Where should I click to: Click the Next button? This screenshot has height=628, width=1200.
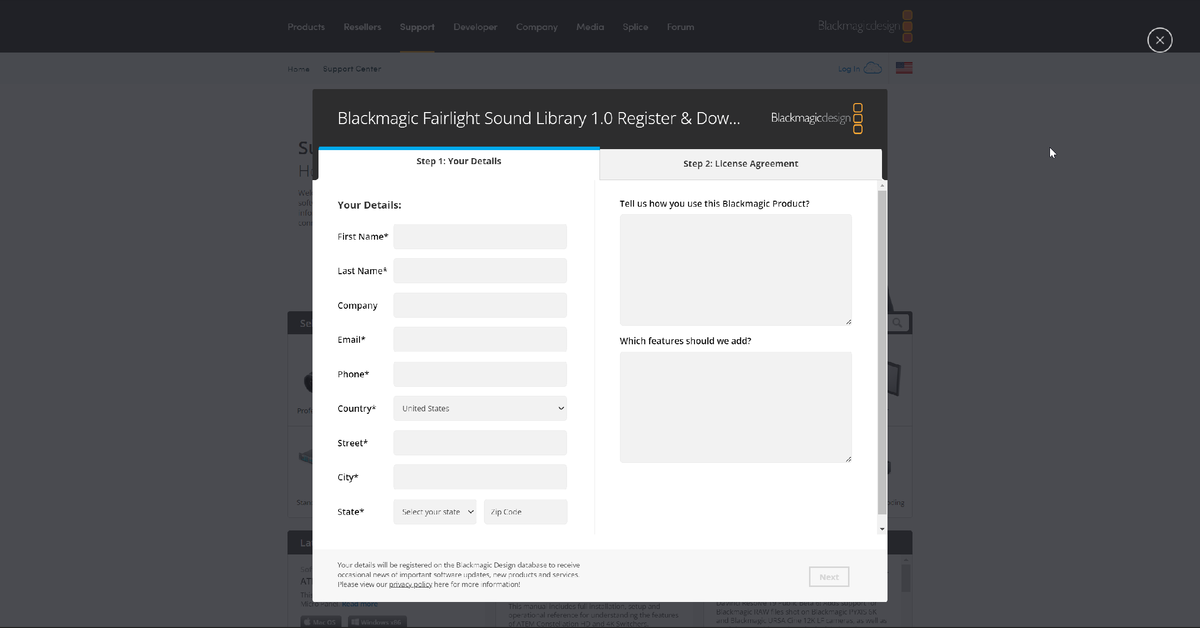[829, 577]
